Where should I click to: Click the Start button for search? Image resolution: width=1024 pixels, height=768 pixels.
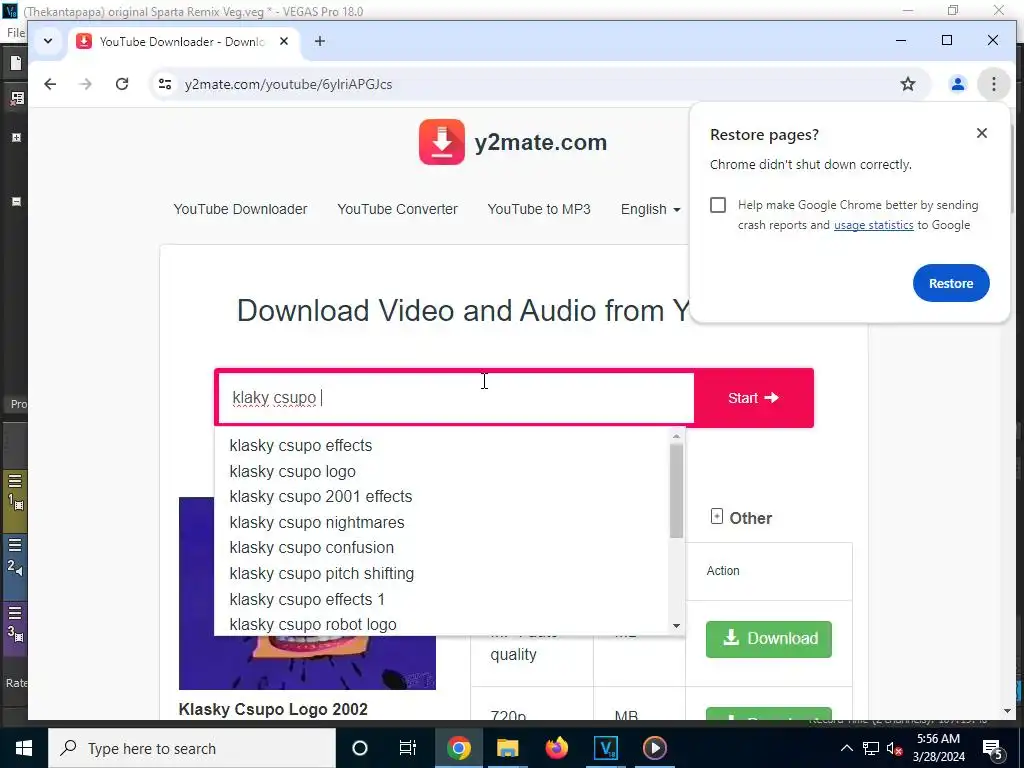(754, 398)
